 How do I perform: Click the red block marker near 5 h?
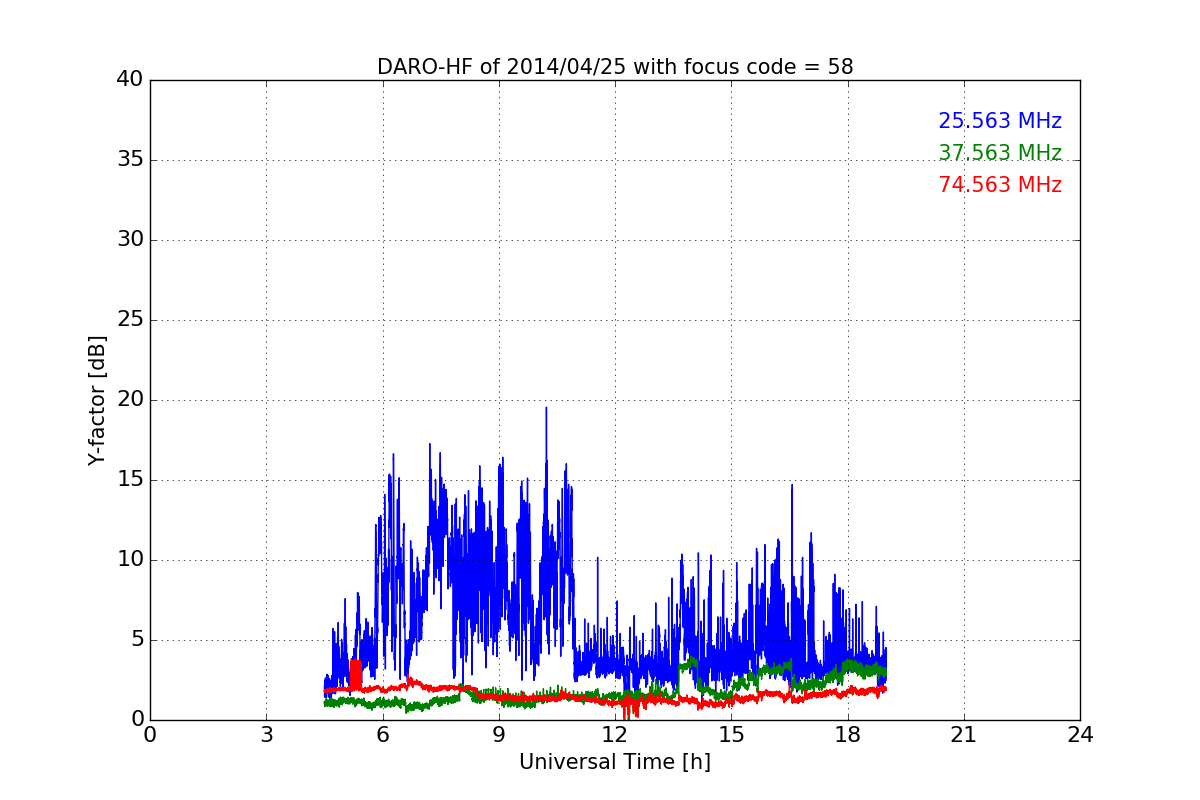[x=355, y=674]
